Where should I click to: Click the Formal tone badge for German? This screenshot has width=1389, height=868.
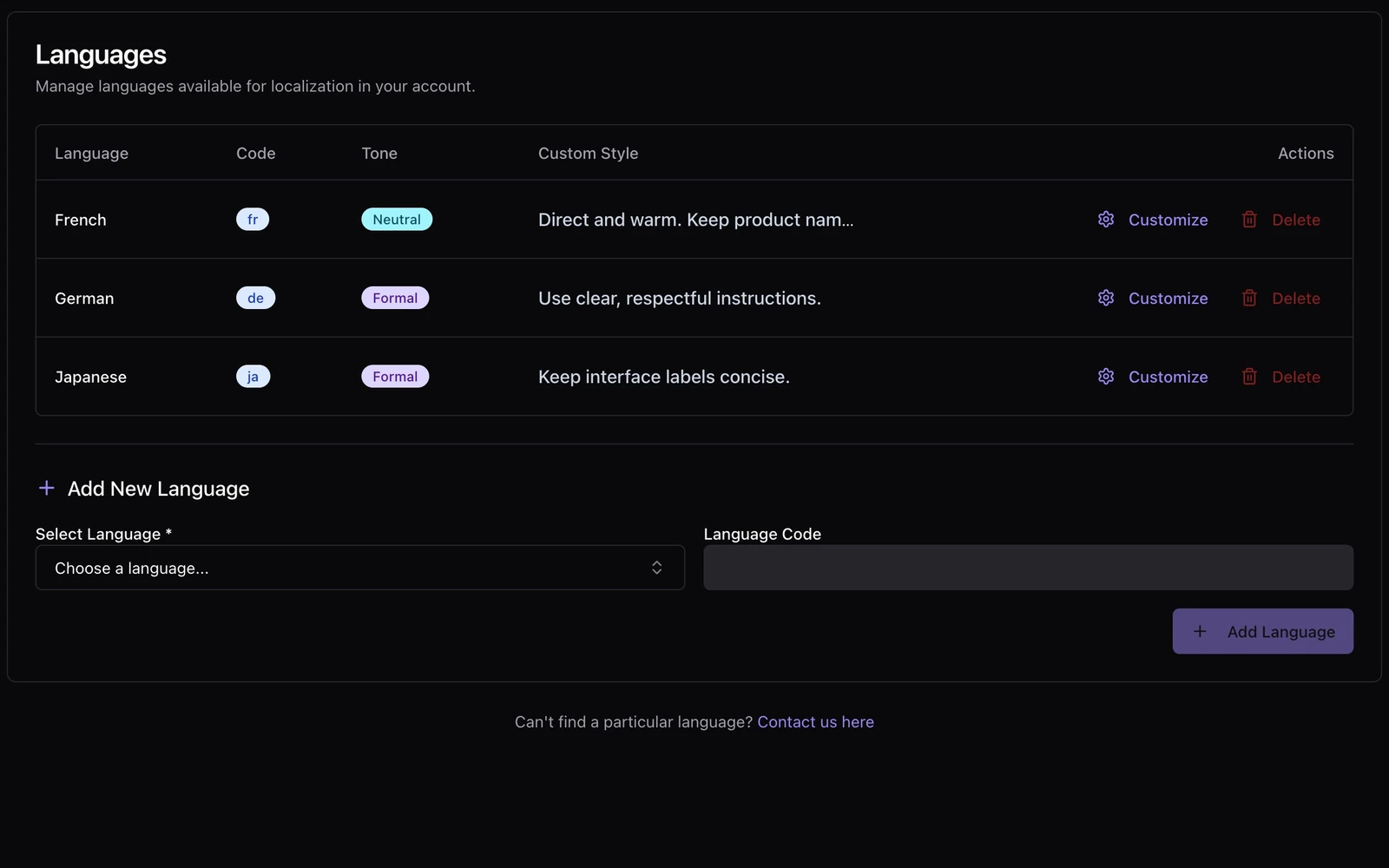[x=395, y=298]
